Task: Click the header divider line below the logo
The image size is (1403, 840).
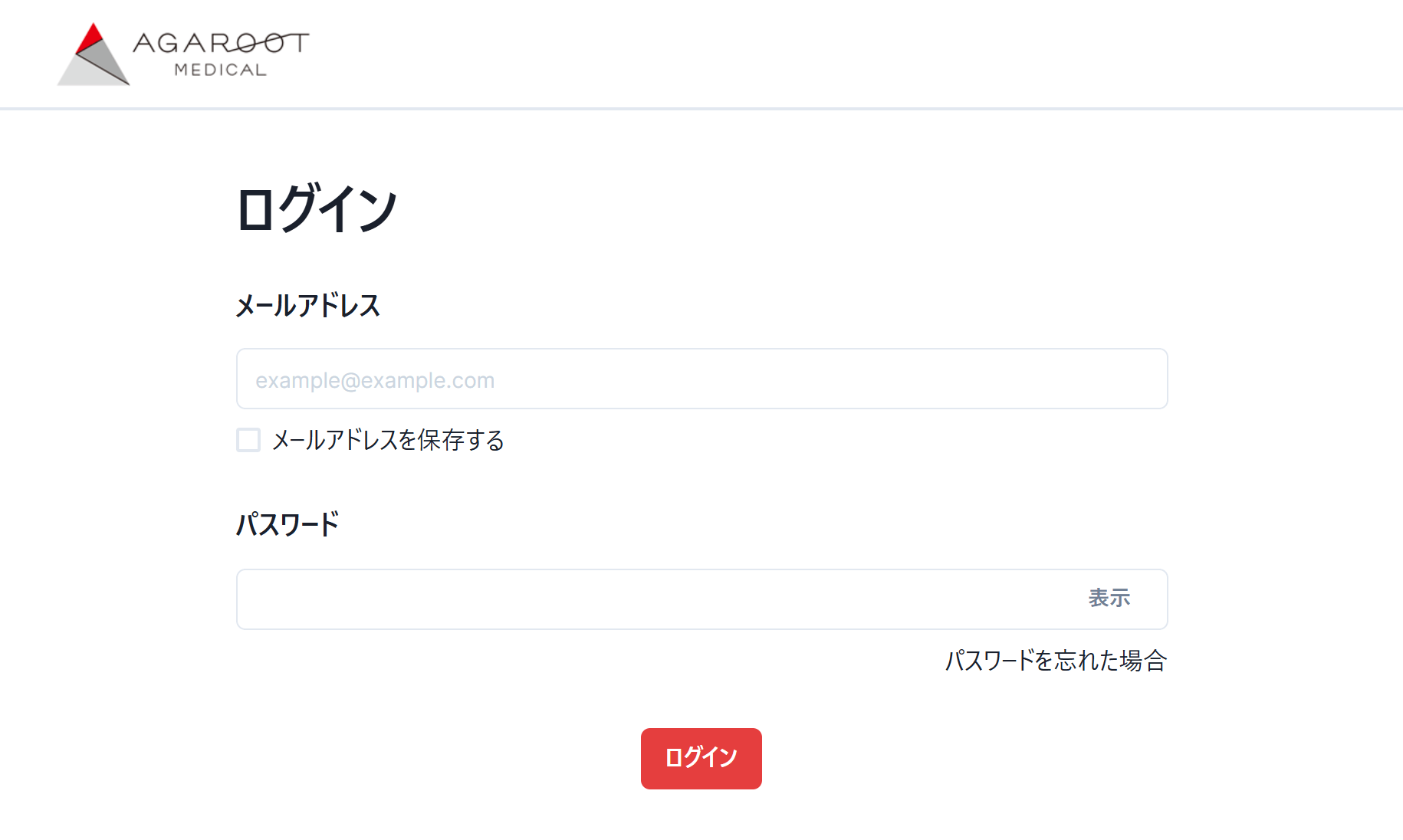Action: (x=701, y=109)
